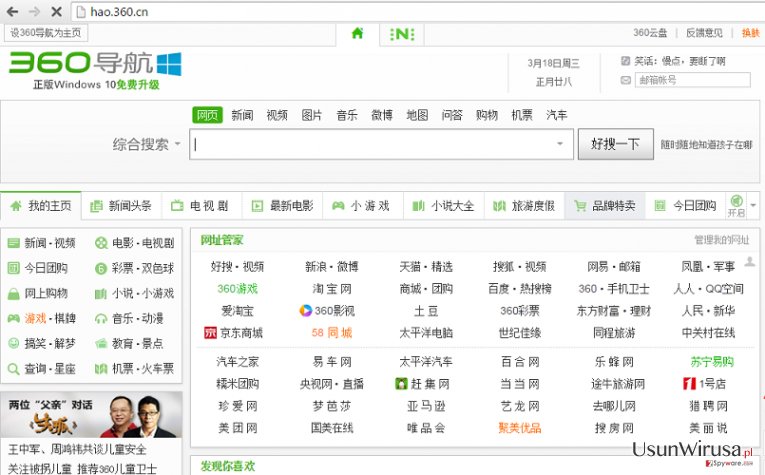Click the 游戏·棋牌 gamepad sidebar icon
765x475 pixels.
click(x=14, y=318)
